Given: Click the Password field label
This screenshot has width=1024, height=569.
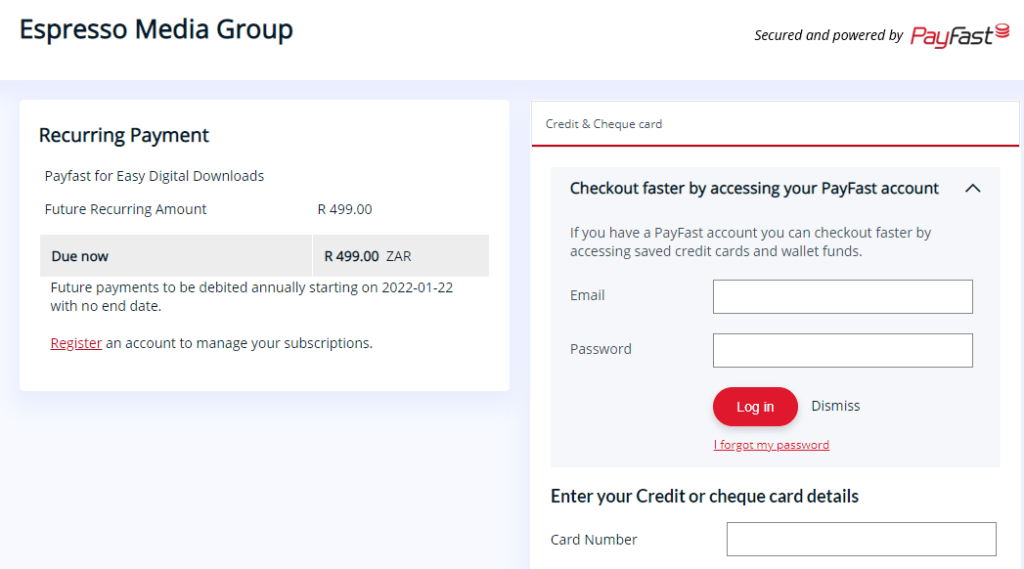Looking at the screenshot, I should point(600,349).
